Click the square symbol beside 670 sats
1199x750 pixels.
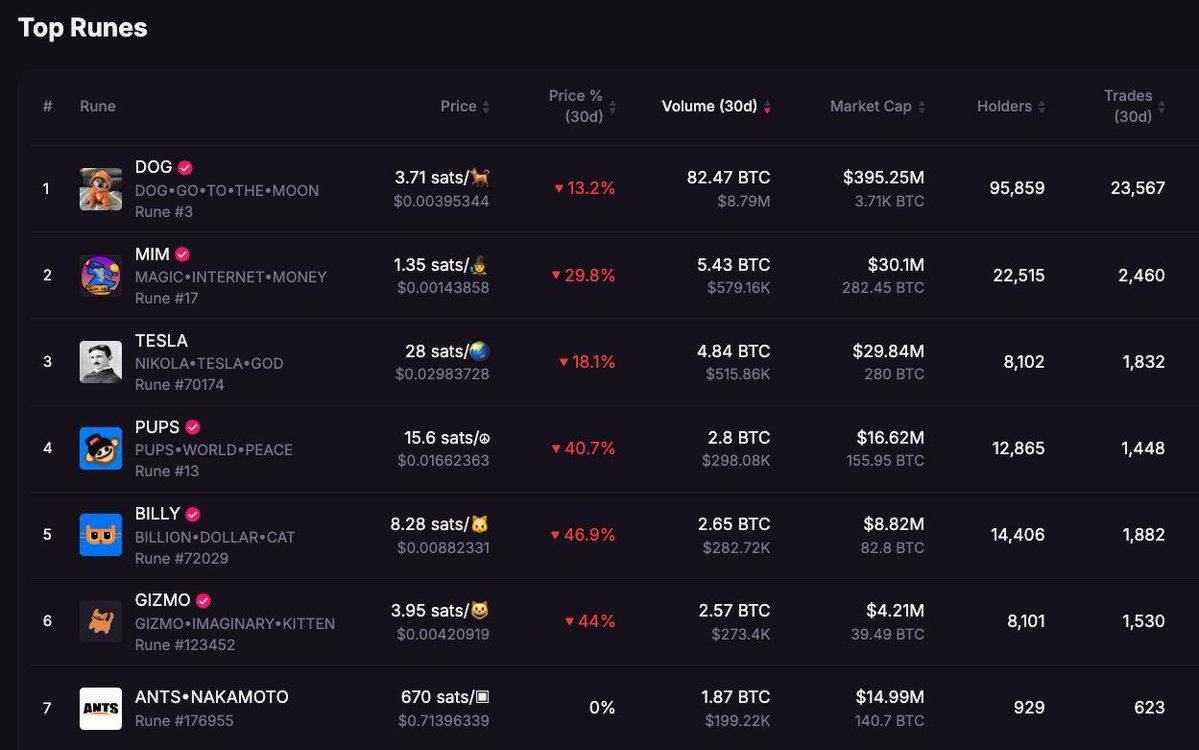point(483,696)
